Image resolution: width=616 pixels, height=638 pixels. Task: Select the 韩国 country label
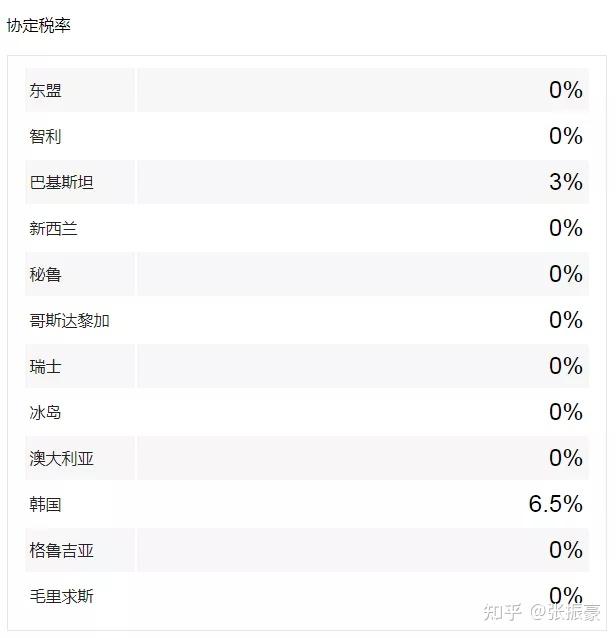[x=46, y=505]
